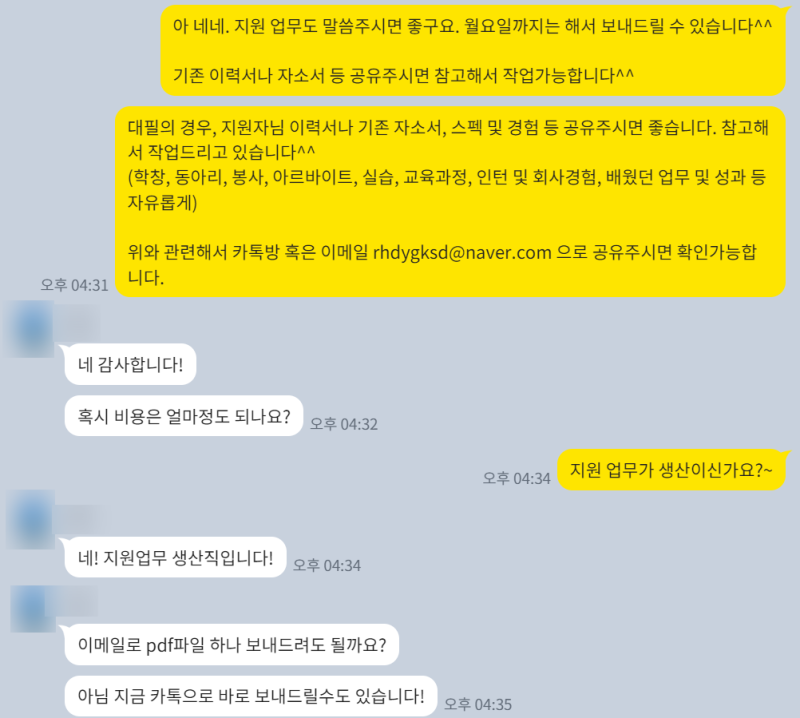The image size is (800, 718).
Task: Click the 오후 04:32 timestamp
Action: click(344, 424)
